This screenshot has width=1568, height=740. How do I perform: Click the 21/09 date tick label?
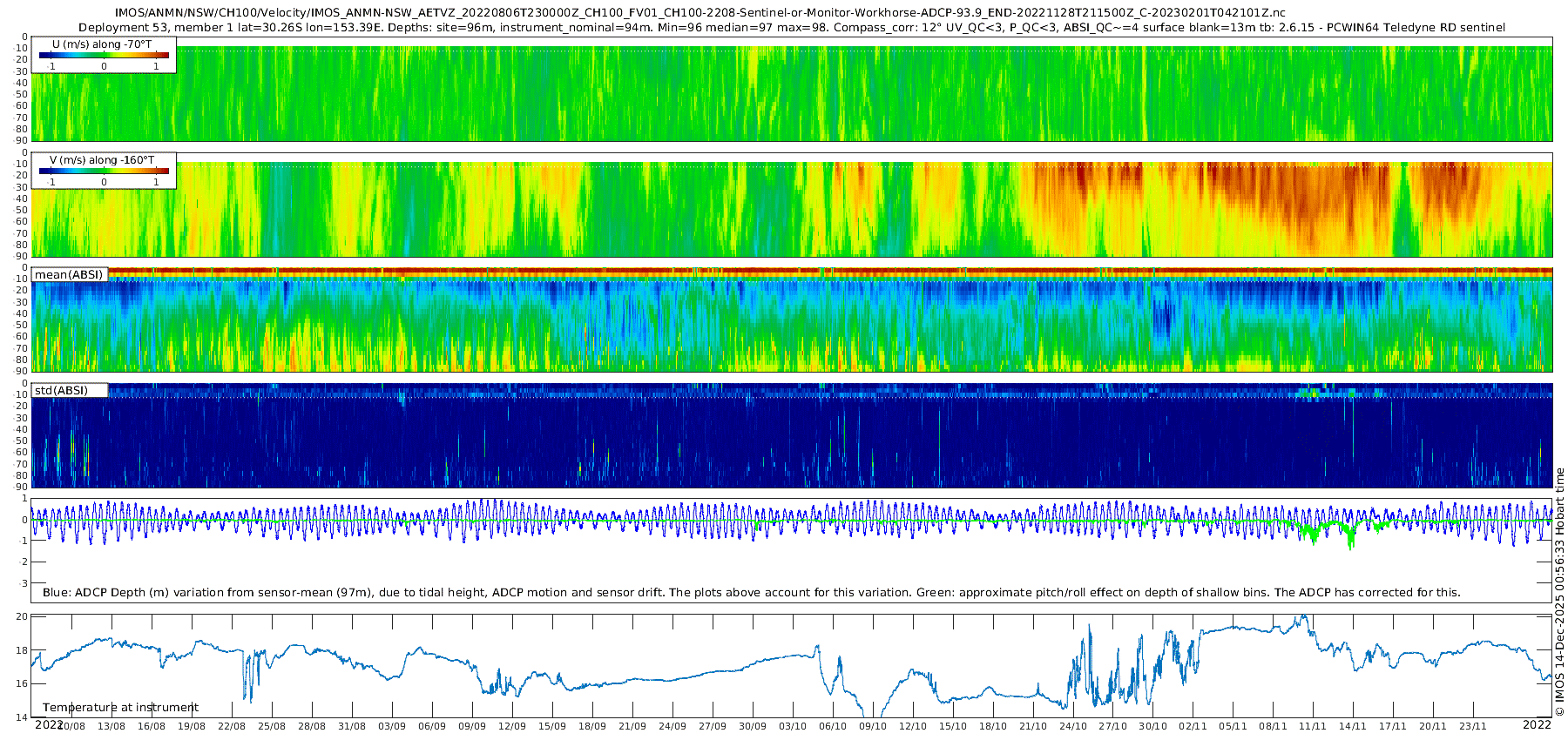coord(632,726)
